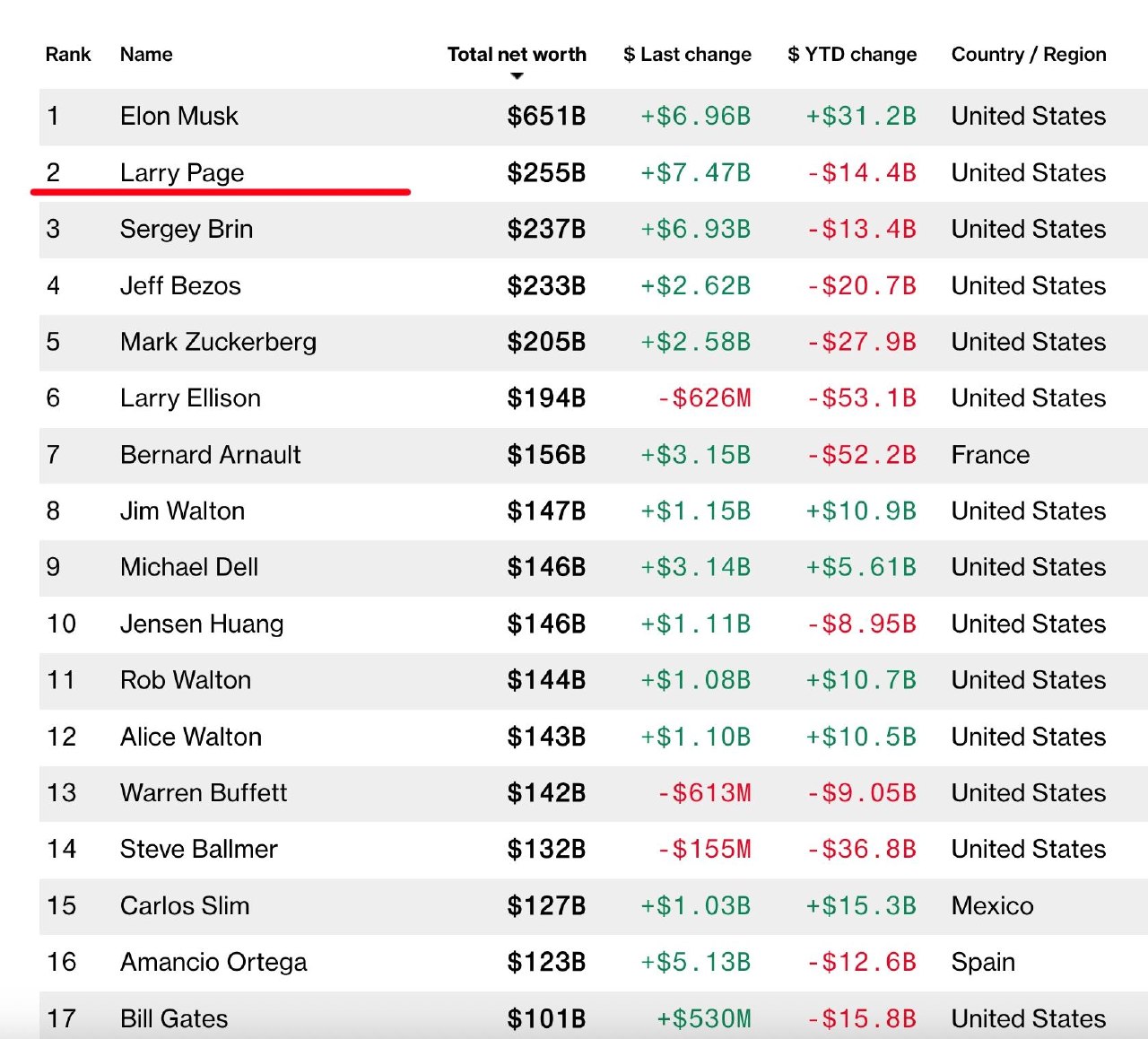Open Elon Musk's profile
1148x1039 pixels.
179,116
